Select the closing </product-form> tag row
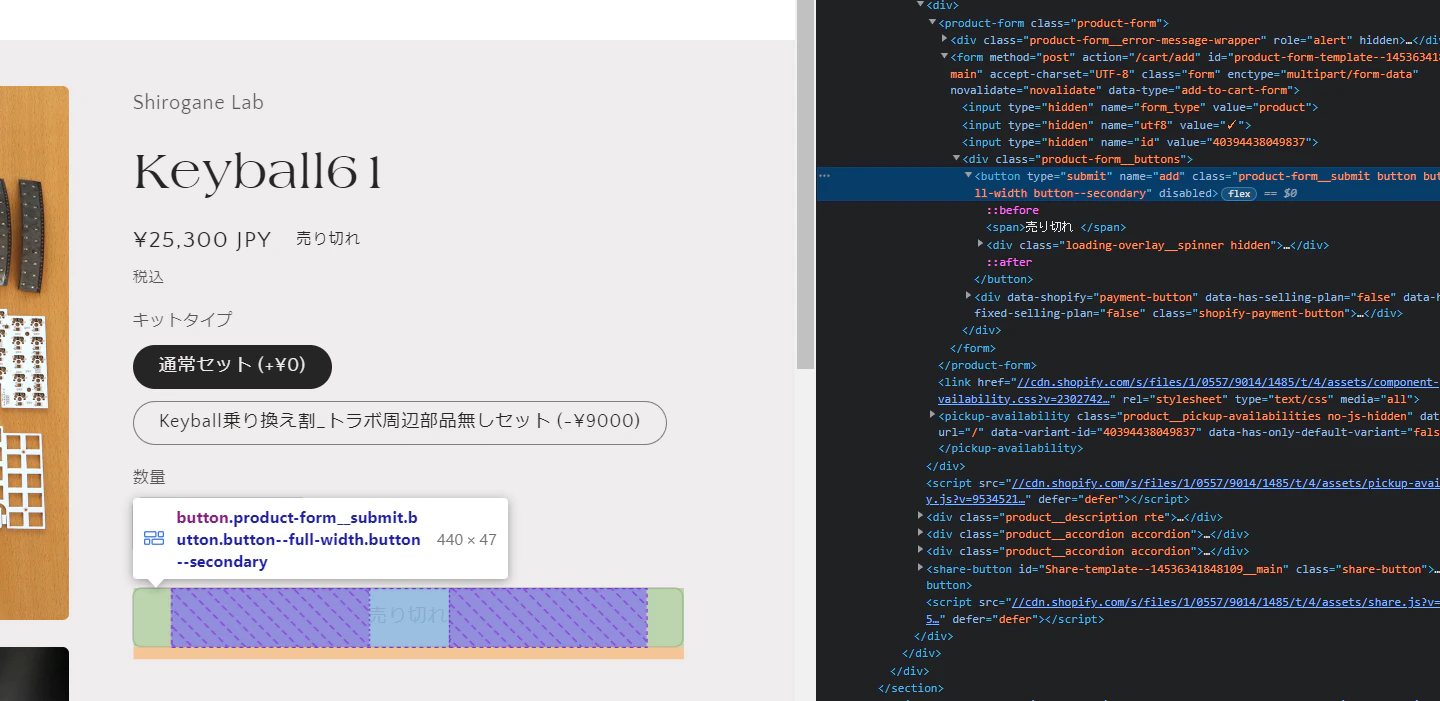The height and width of the screenshot is (701, 1440). (987, 365)
